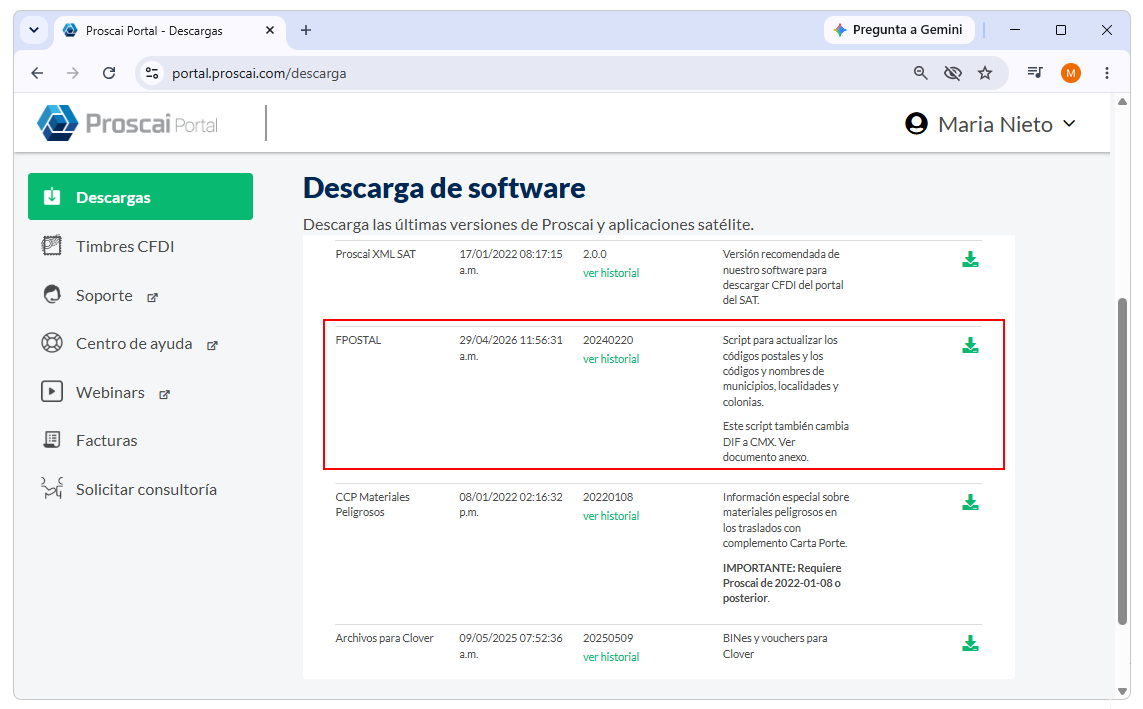Click the Timbres CFDI stamp icon
The image size is (1143, 709).
(52, 246)
